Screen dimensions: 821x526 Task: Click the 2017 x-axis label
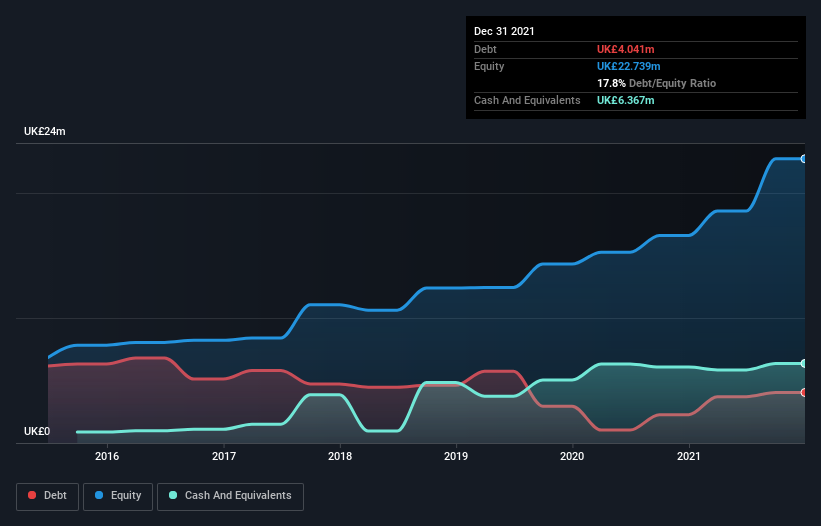coord(224,456)
